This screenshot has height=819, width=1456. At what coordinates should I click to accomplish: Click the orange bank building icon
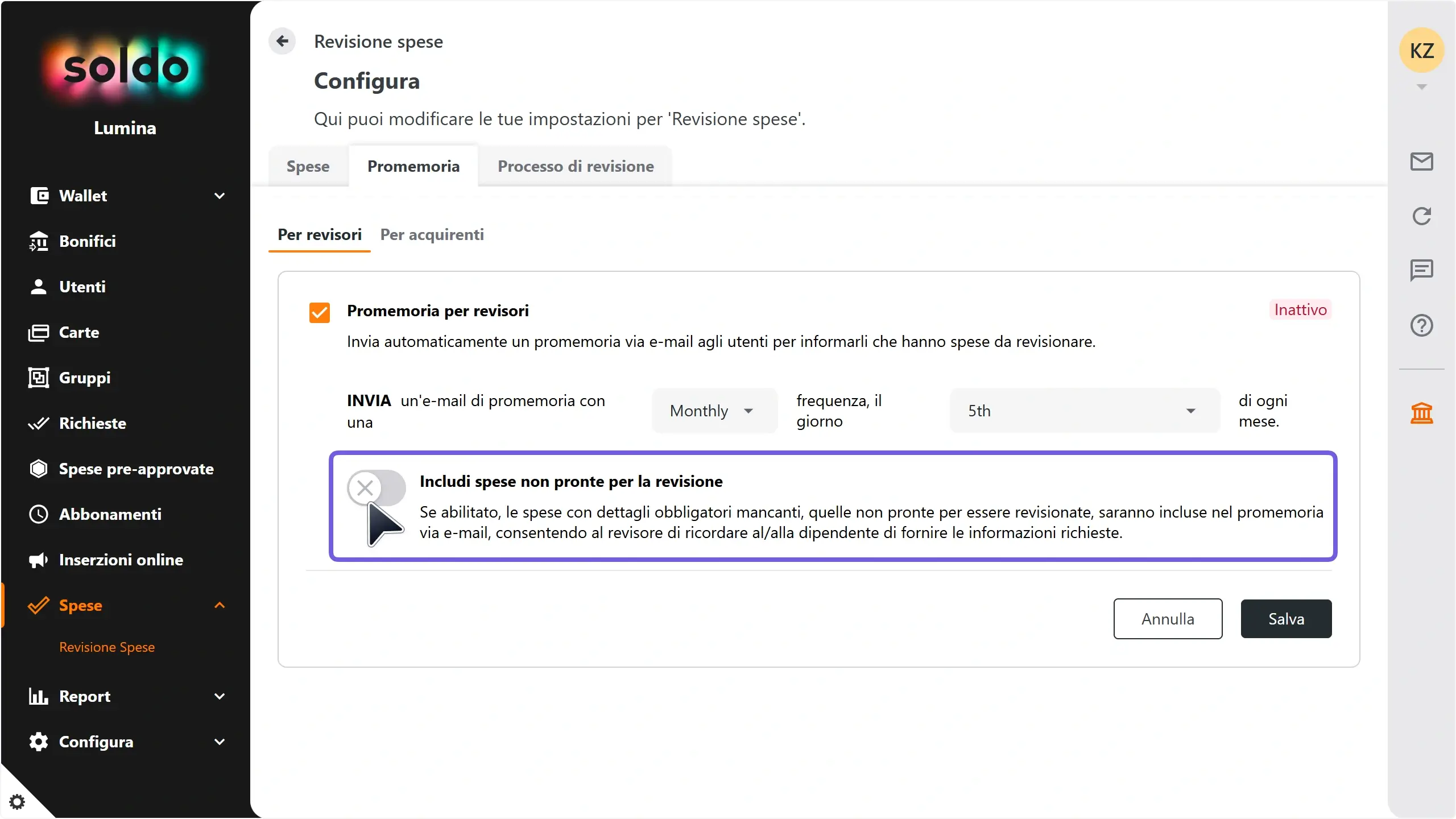pos(1421,413)
